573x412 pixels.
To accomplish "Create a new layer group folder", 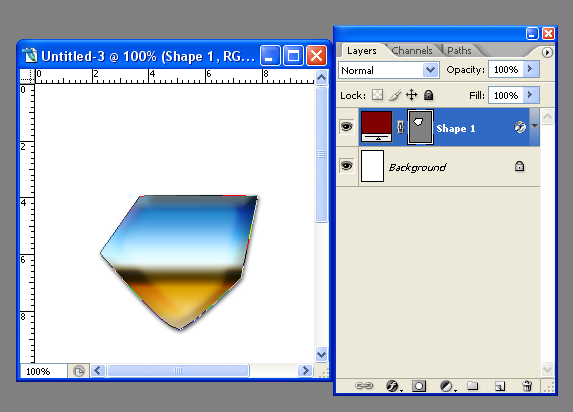I will pyautogui.click(x=473, y=386).
